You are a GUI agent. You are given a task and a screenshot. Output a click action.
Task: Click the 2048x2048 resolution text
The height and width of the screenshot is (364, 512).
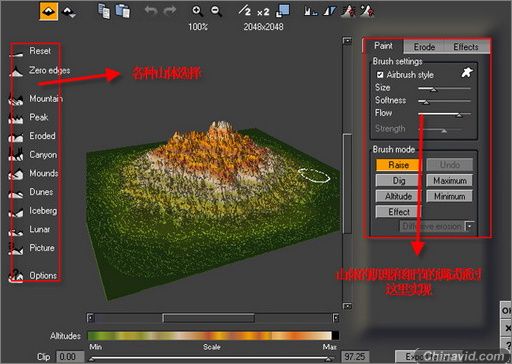[263, 27]
